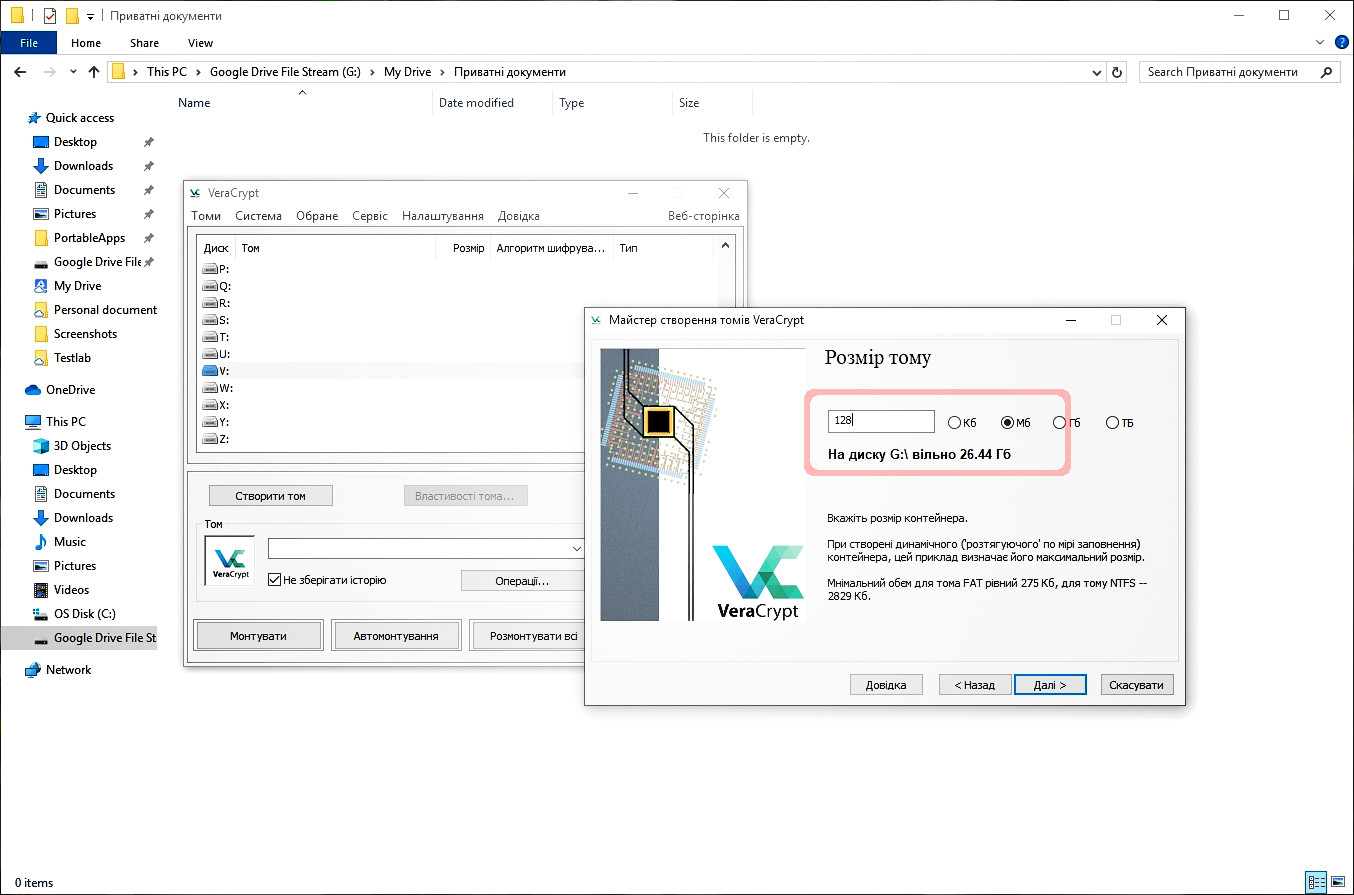
Task: Select drive X: icon in VeraCrypt list
Action: coord(210,405)
